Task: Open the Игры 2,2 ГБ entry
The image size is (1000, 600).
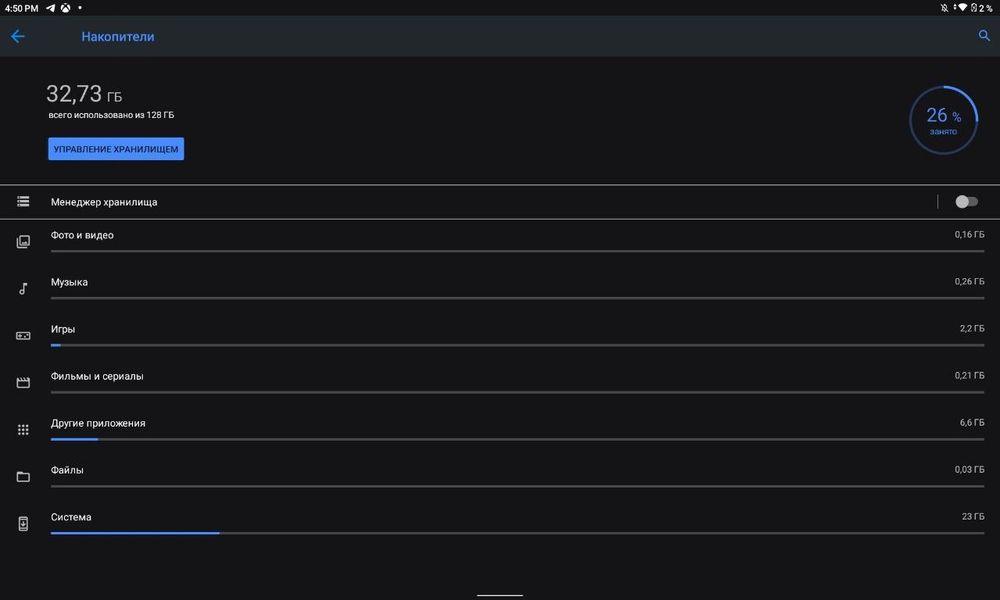Action: tap(500, 330)
